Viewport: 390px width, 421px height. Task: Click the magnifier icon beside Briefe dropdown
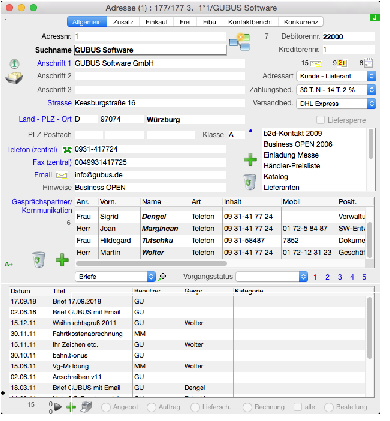point(162,276)
